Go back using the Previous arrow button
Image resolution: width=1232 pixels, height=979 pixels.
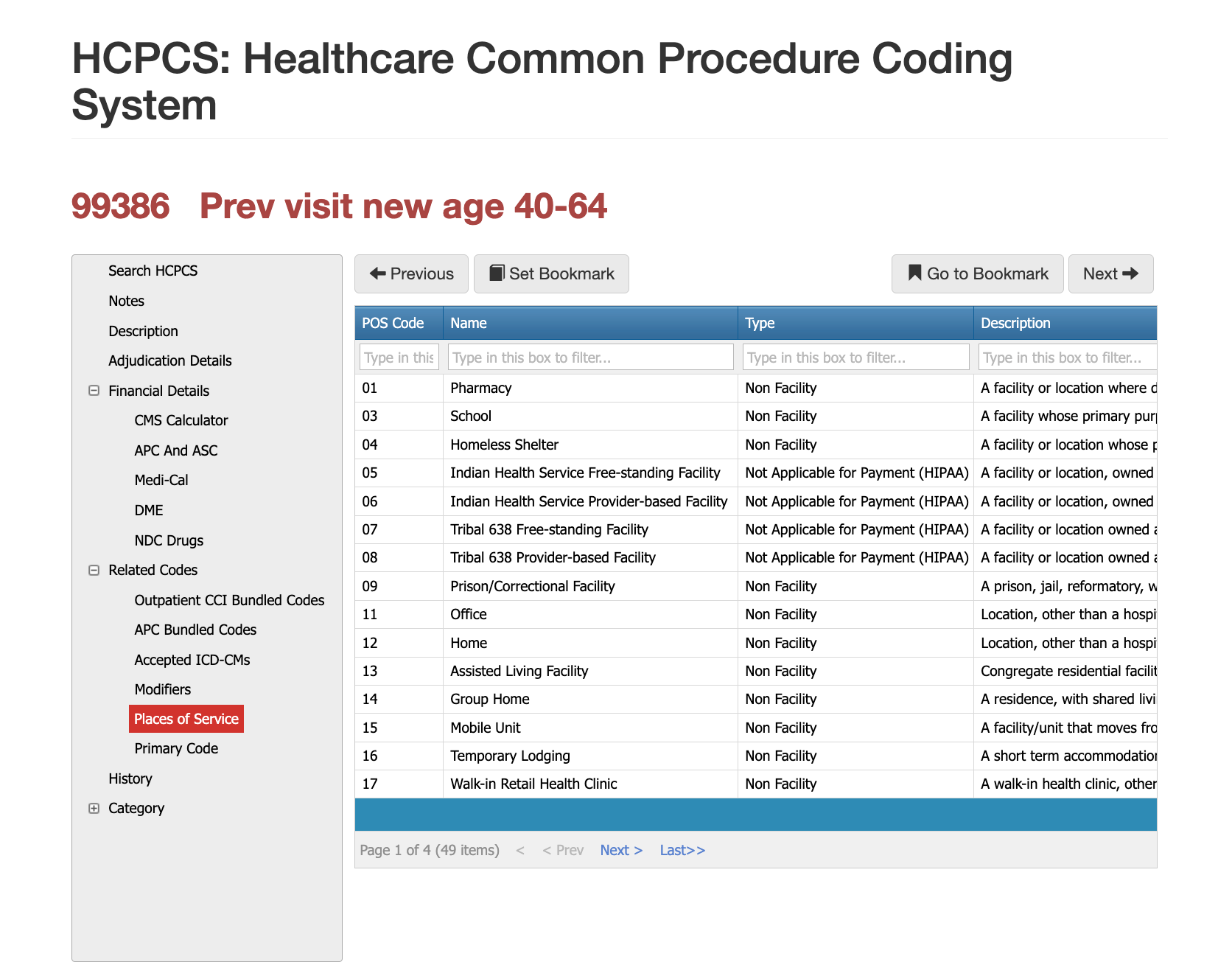[x=410, y=274]
